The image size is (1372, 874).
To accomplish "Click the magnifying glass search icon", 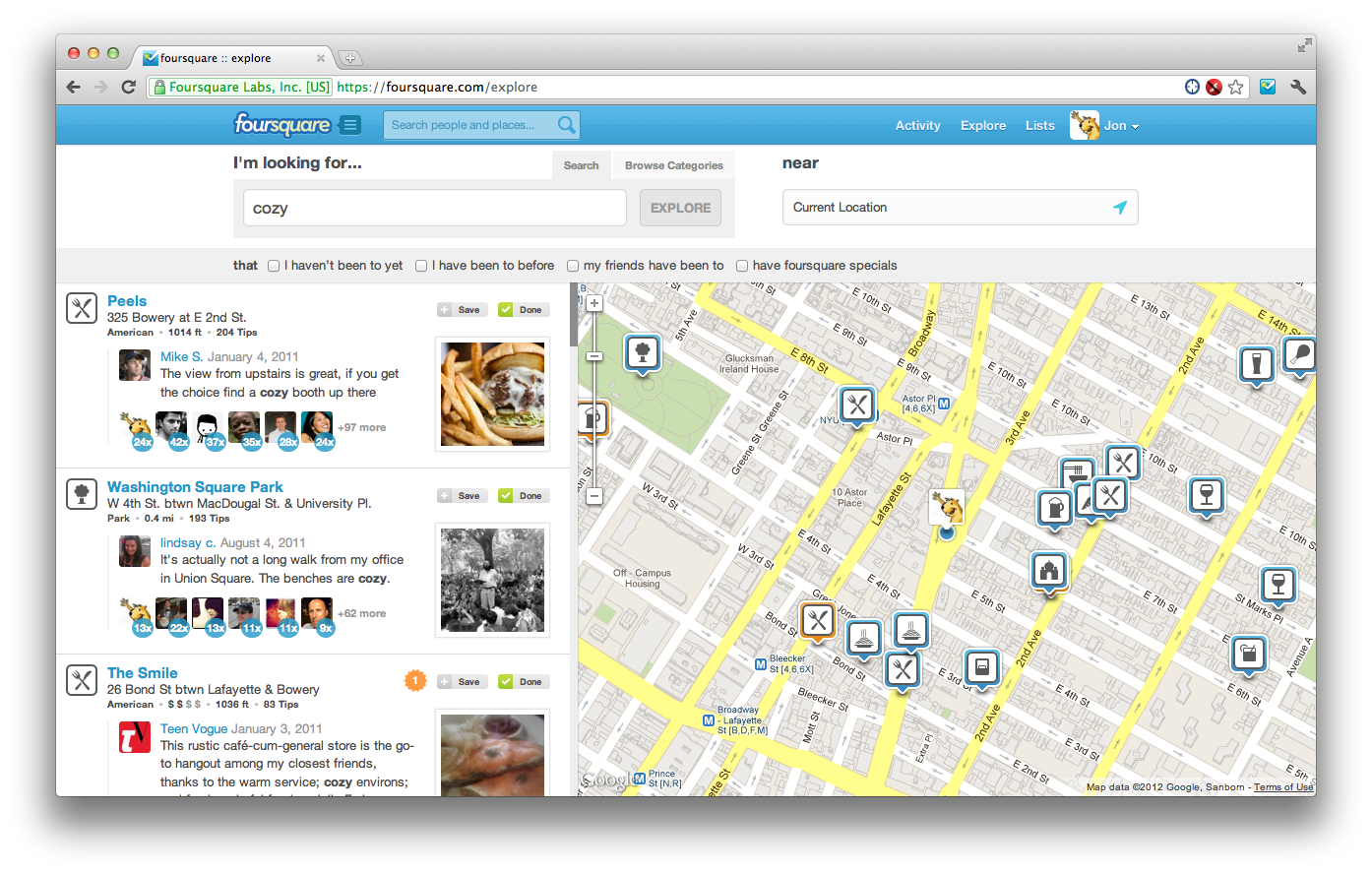I will pyautogui.click(x=566, y=125).
